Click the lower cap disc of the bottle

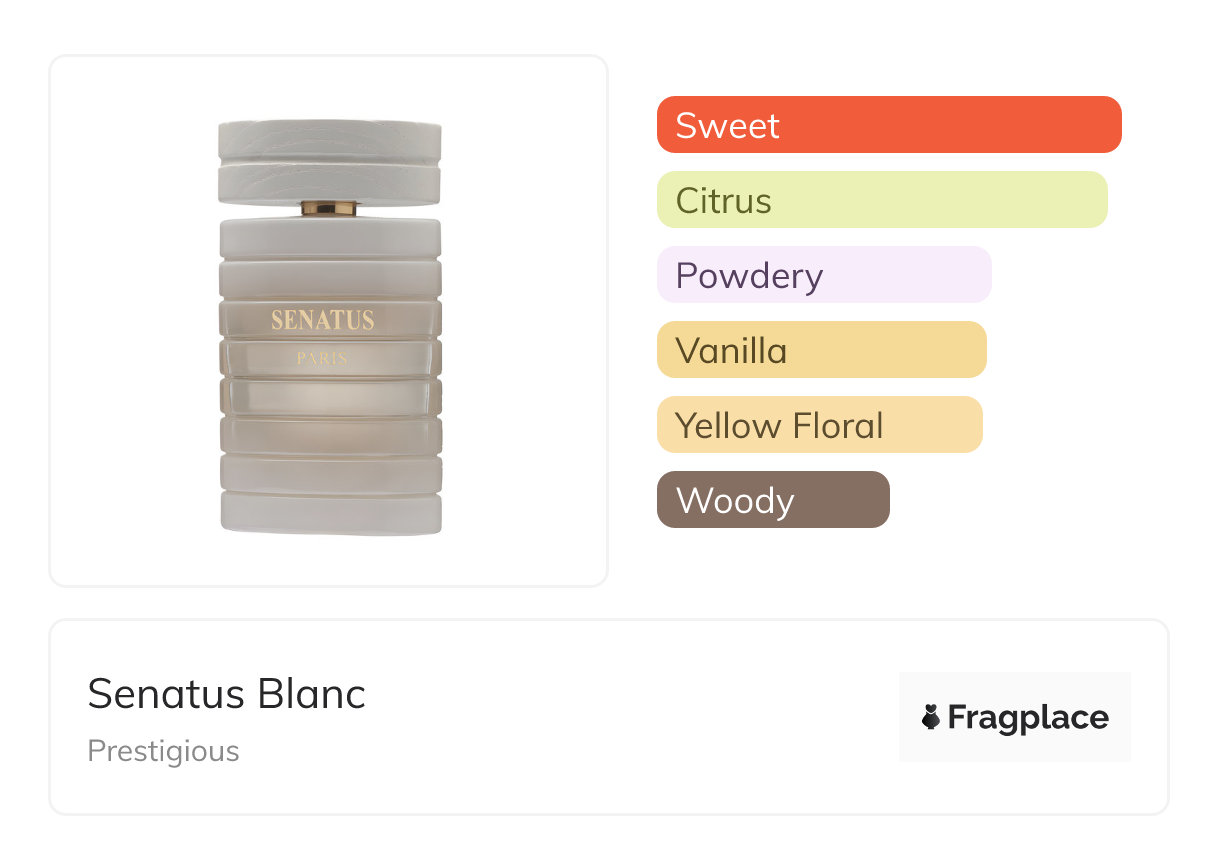(x=329, y=182)
